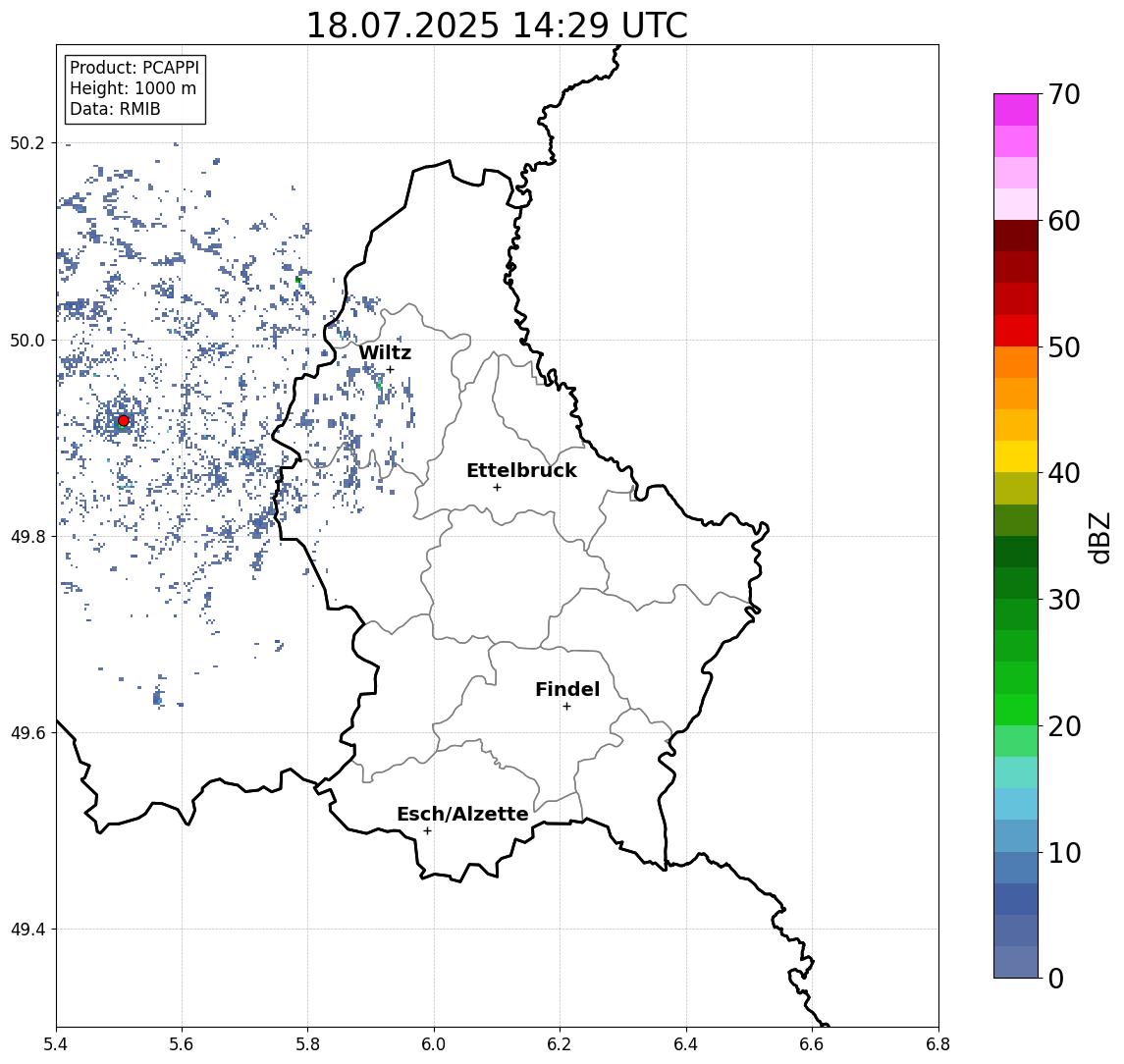Click the red radar location marker

124,421
